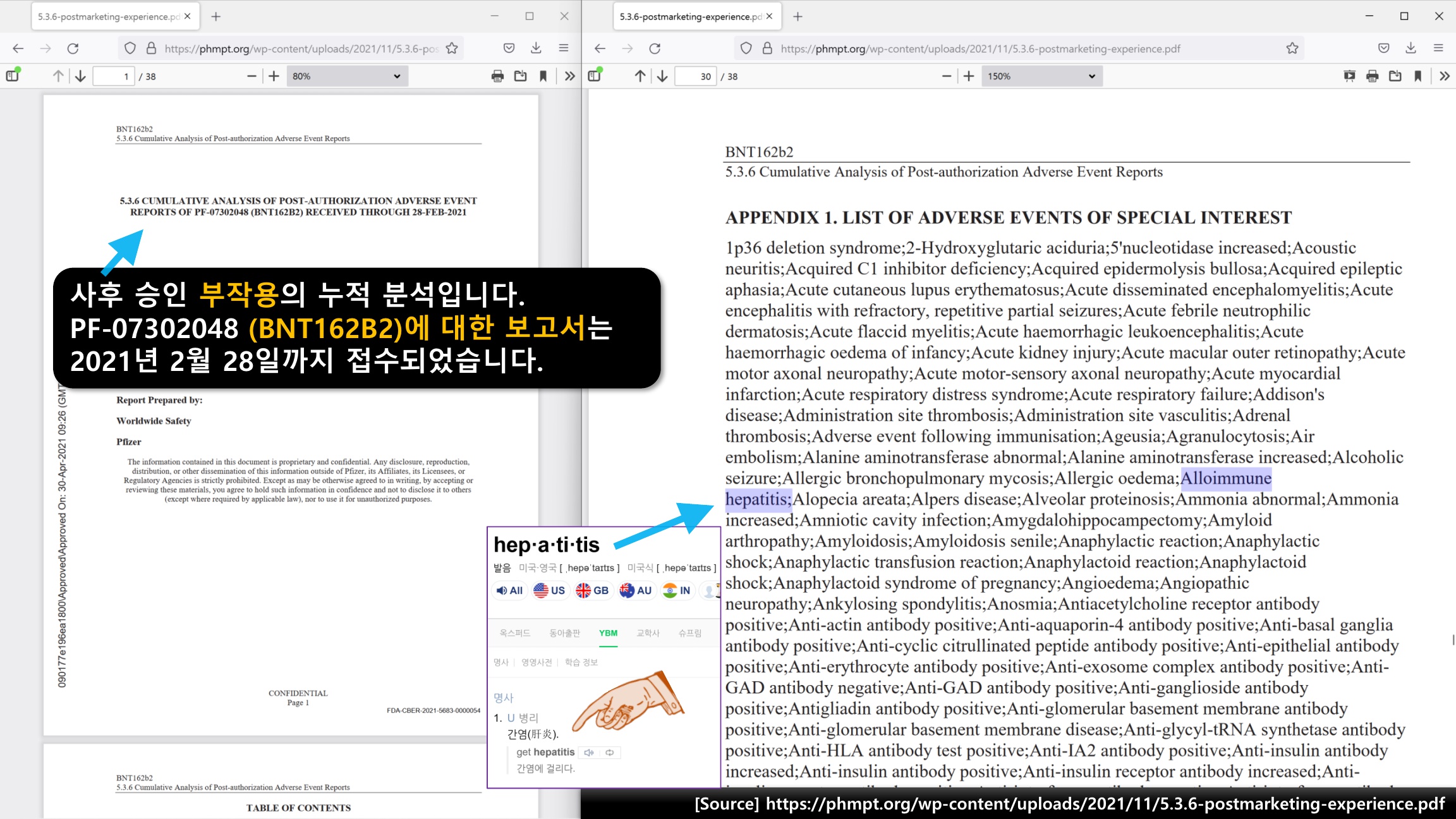The image size is (1456, 819).
Task: Go to previous page in right PDF viewer
Action: [x=640, y=76]
